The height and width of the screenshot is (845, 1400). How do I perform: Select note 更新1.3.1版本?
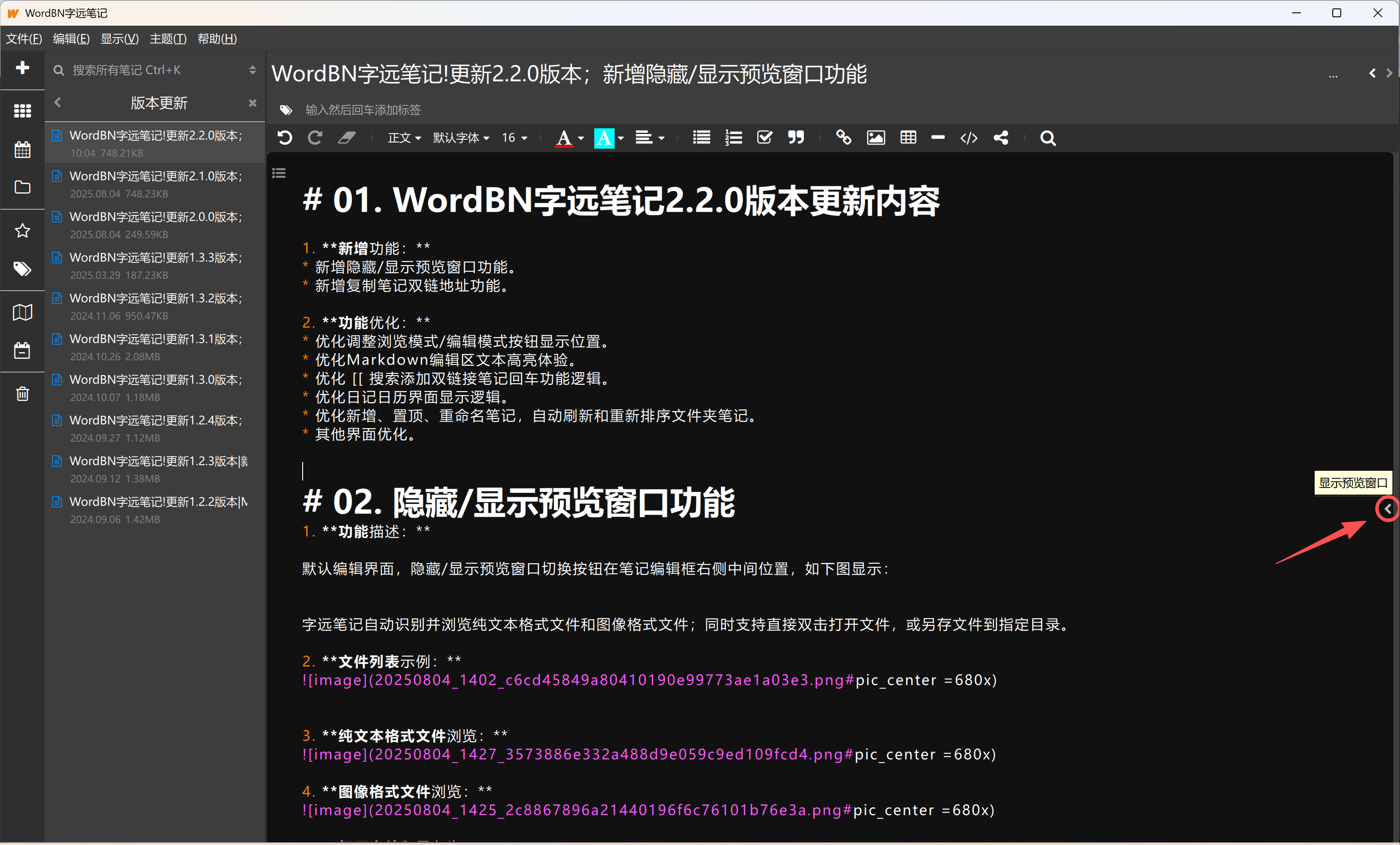pyautogui.click(x=155, y=347)
